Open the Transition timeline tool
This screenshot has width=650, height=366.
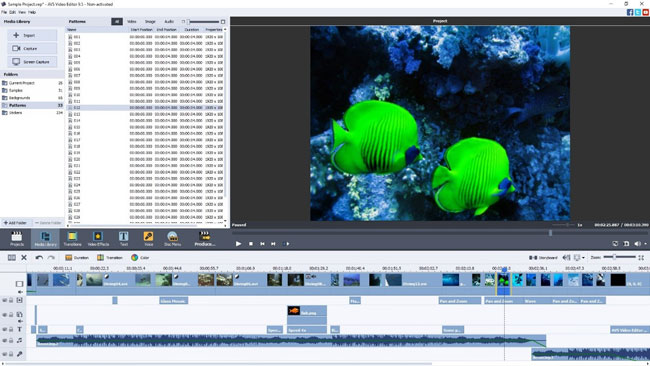pos(110,257)
